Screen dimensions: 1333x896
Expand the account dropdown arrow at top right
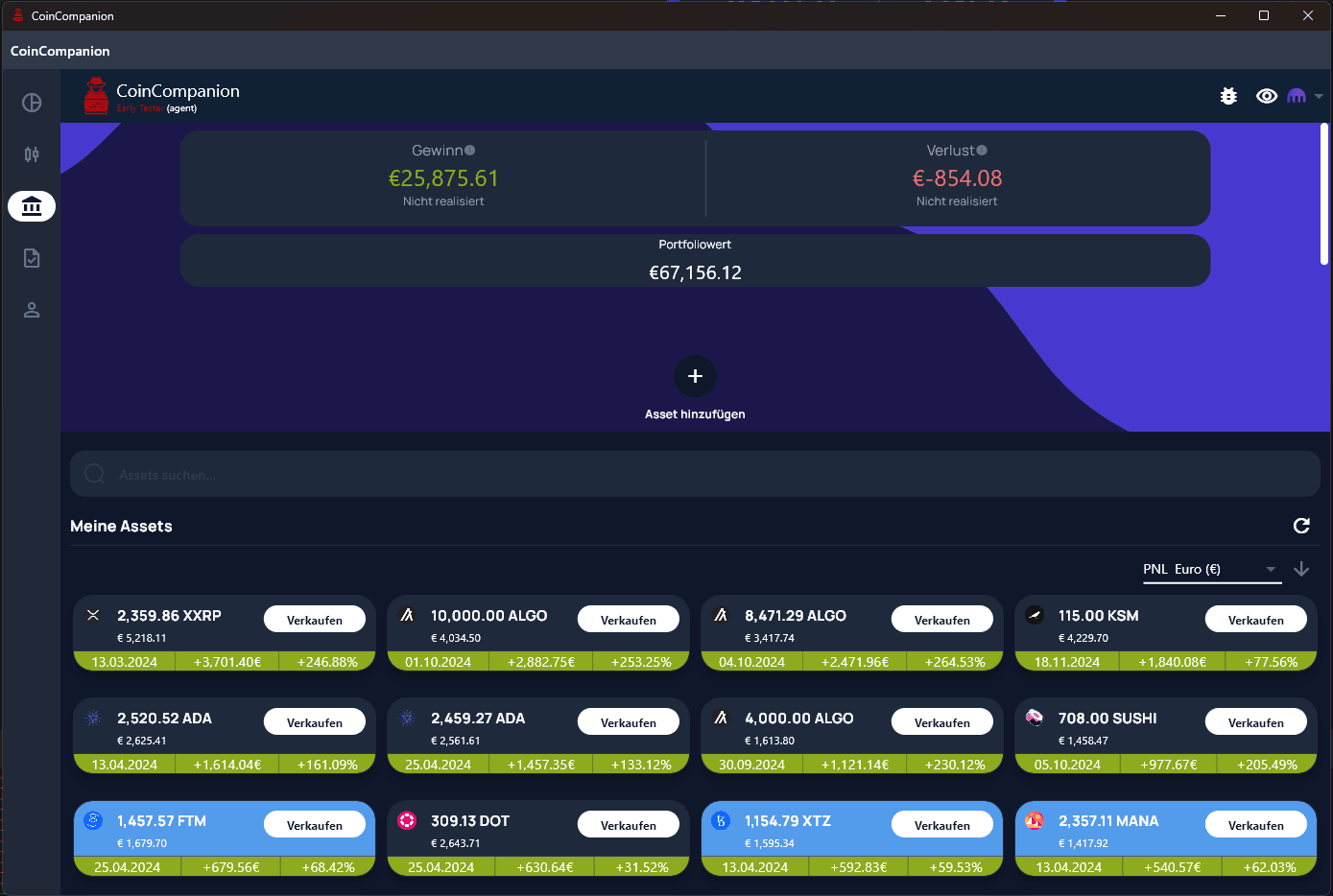coord(1319,96)
